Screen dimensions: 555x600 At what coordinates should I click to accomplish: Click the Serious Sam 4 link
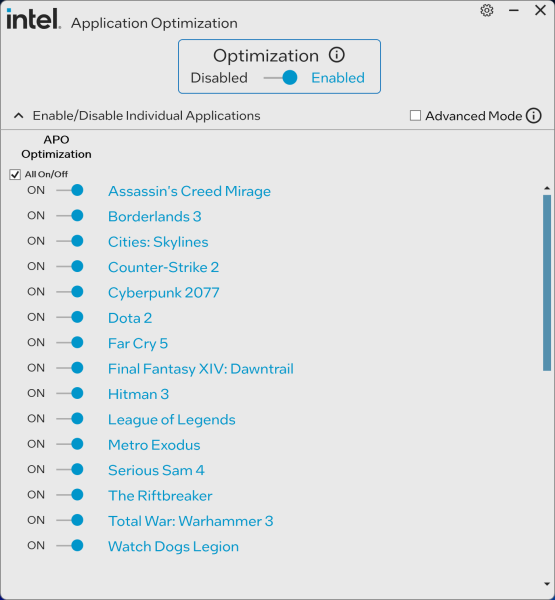(156, 470)
